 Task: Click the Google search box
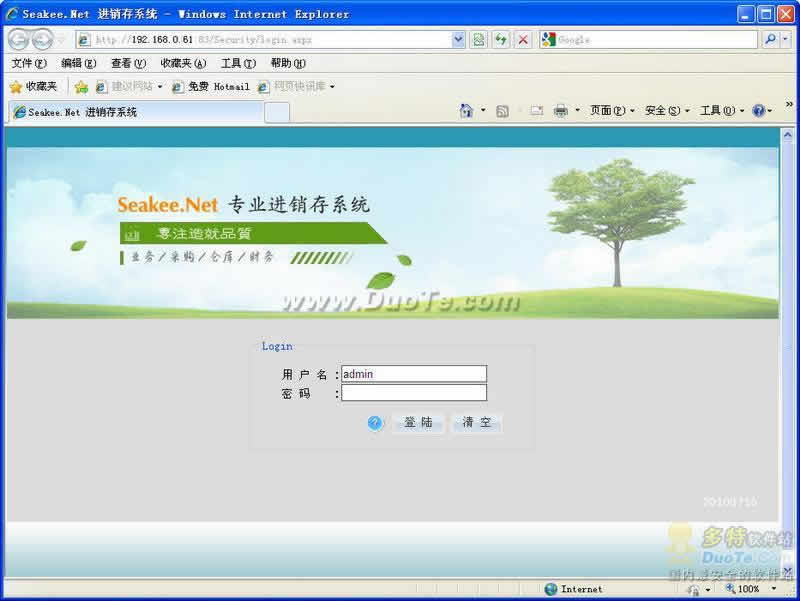(x=648, y=40)
